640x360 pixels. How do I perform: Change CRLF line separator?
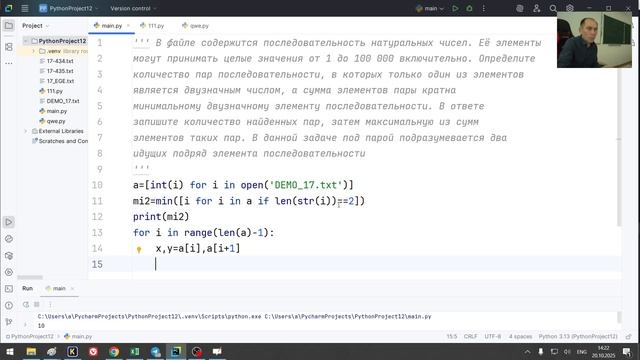pos(470,336)
